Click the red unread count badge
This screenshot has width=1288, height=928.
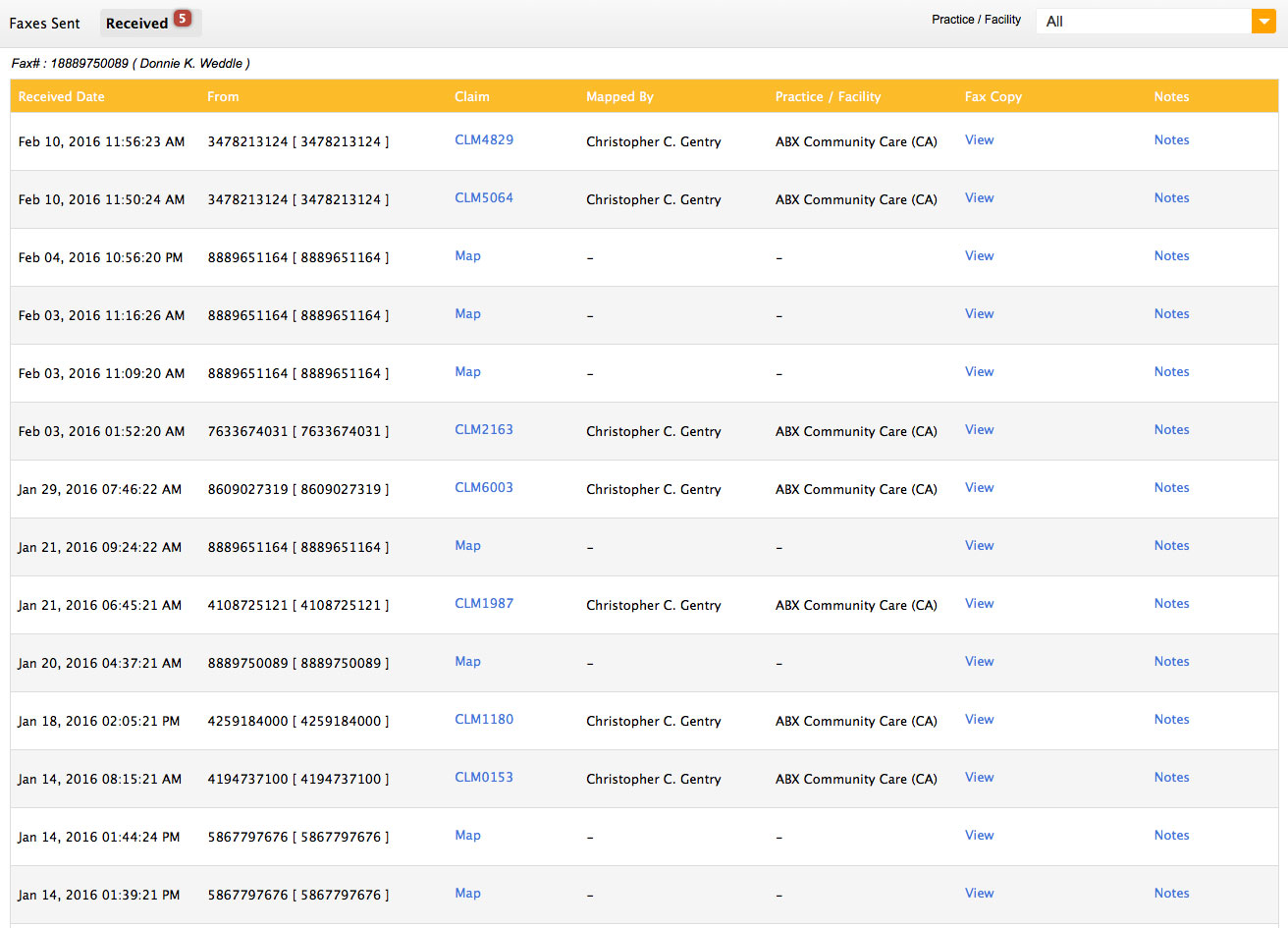[183, 19]
